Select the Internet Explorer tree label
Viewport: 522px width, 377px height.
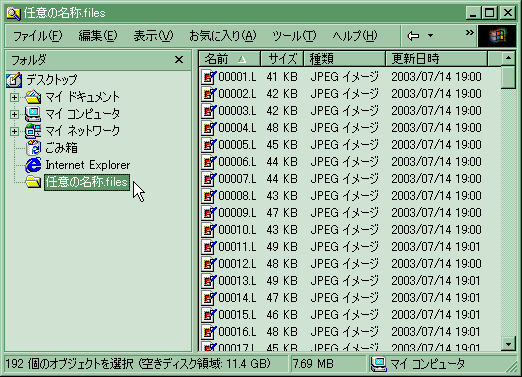click(88, 165)
